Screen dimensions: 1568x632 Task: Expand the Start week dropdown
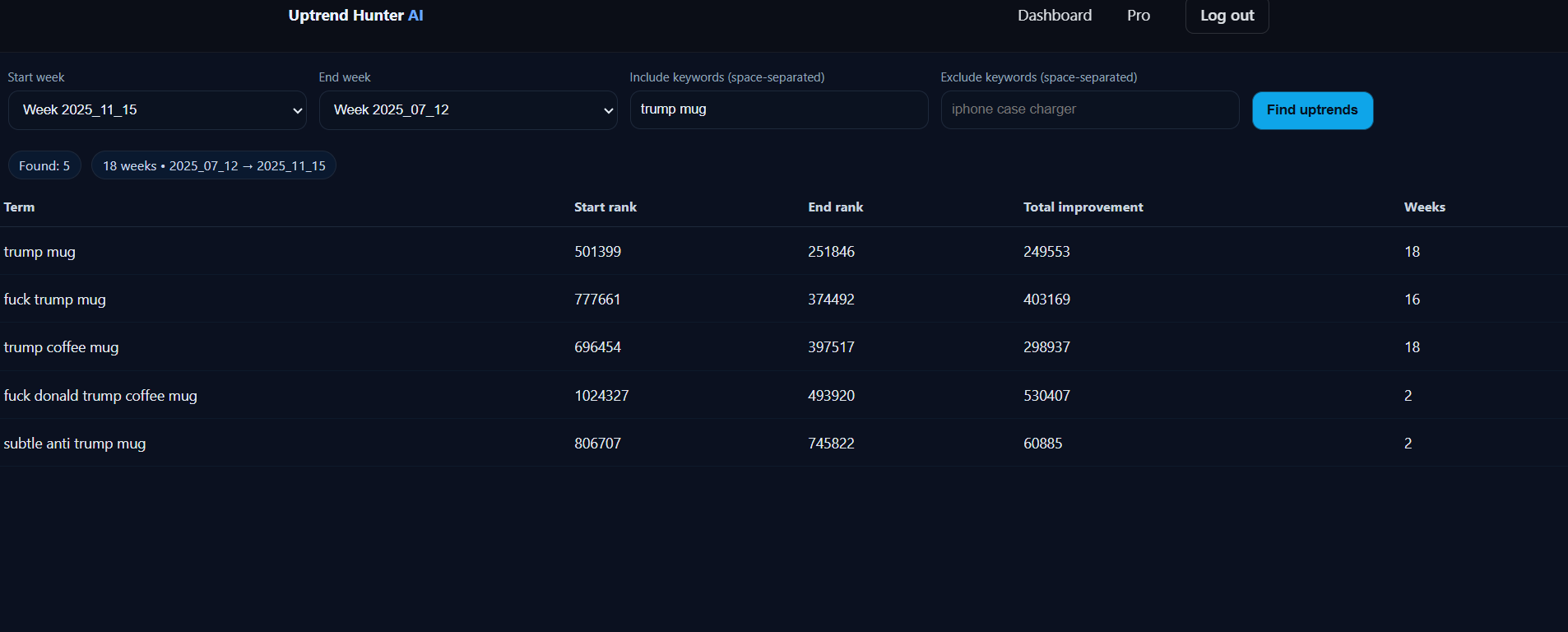coord(157,110)
